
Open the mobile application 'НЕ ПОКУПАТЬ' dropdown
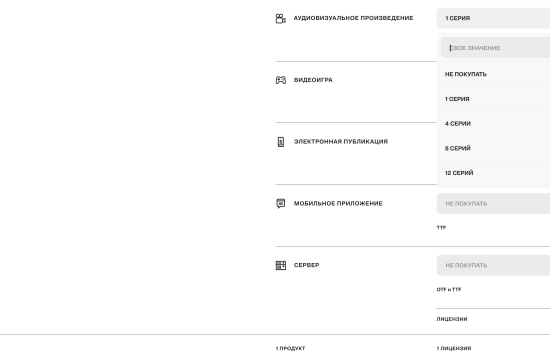coord(493,203)
